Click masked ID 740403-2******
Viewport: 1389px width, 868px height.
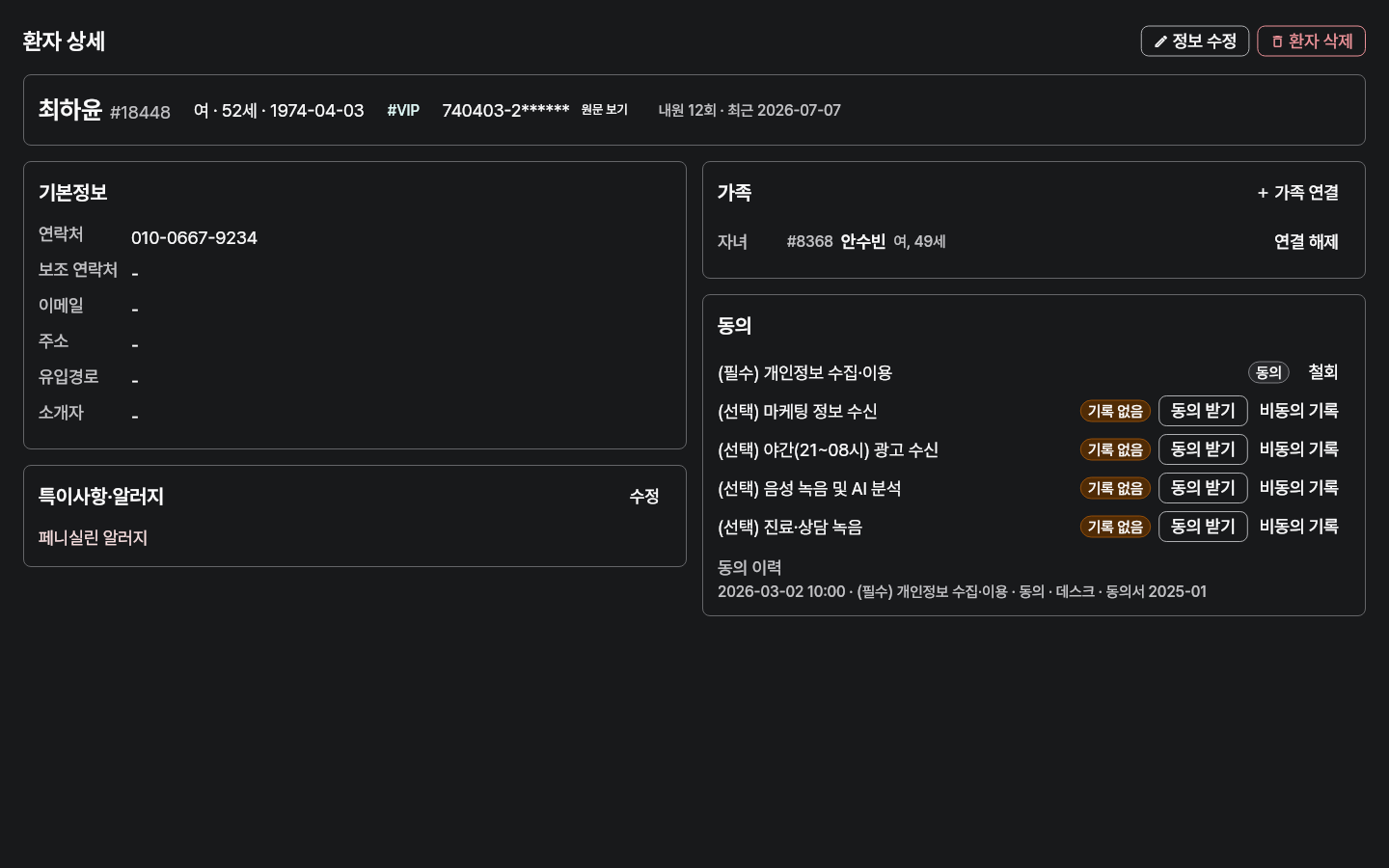pos(505,110)
